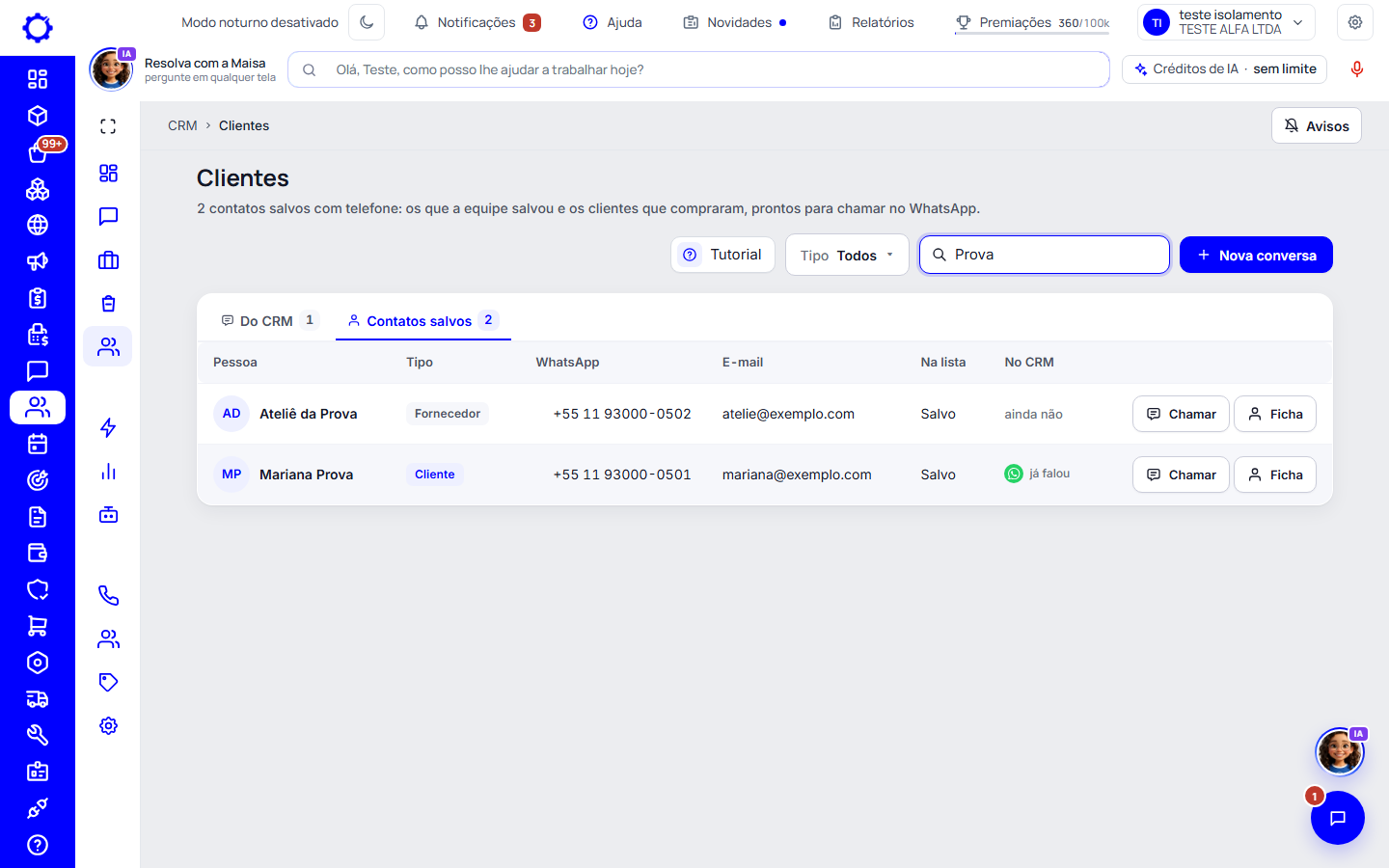Click the phone icon in CRM submenu
This screenshot has height=868, width=1389.
click(x=108, y=595)
